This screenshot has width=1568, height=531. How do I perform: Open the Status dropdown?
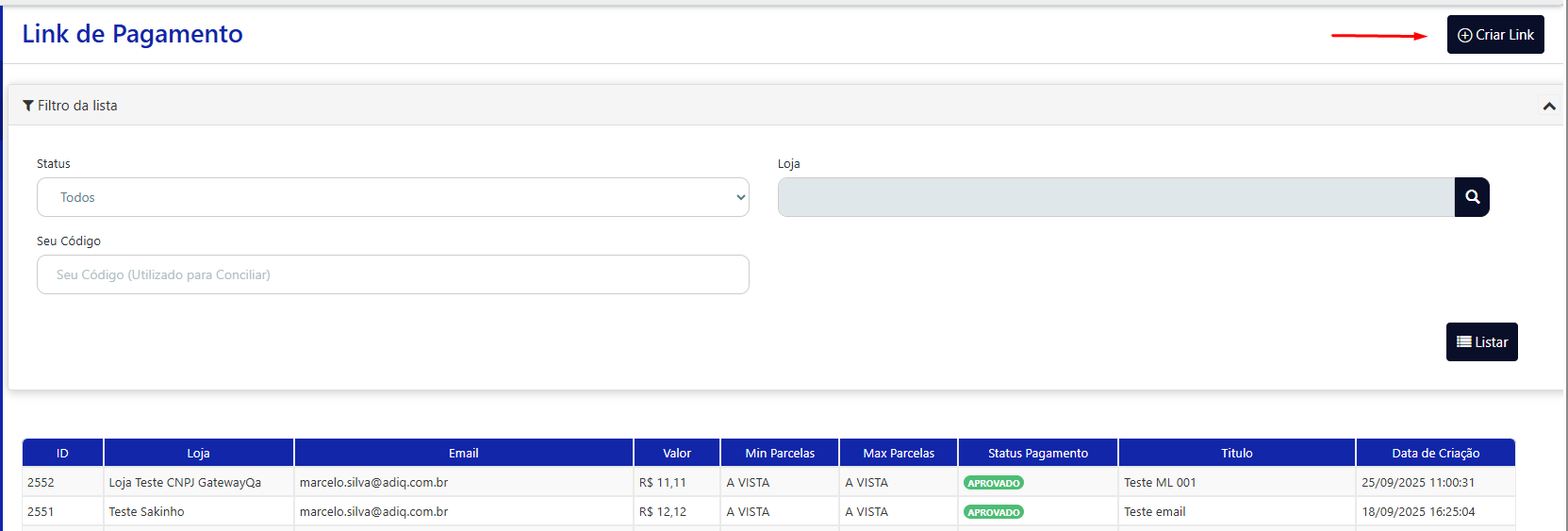pos(393,197)
